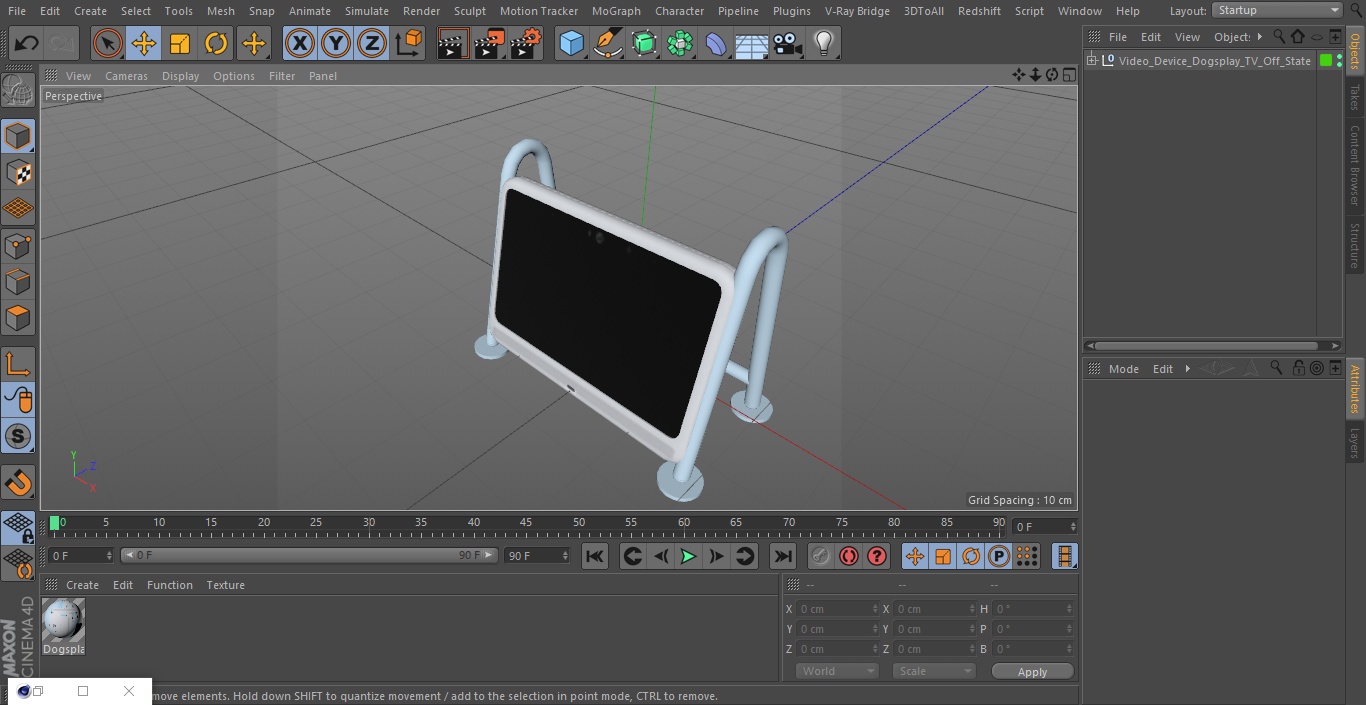Toggle Y axis lock

point(336,44)
